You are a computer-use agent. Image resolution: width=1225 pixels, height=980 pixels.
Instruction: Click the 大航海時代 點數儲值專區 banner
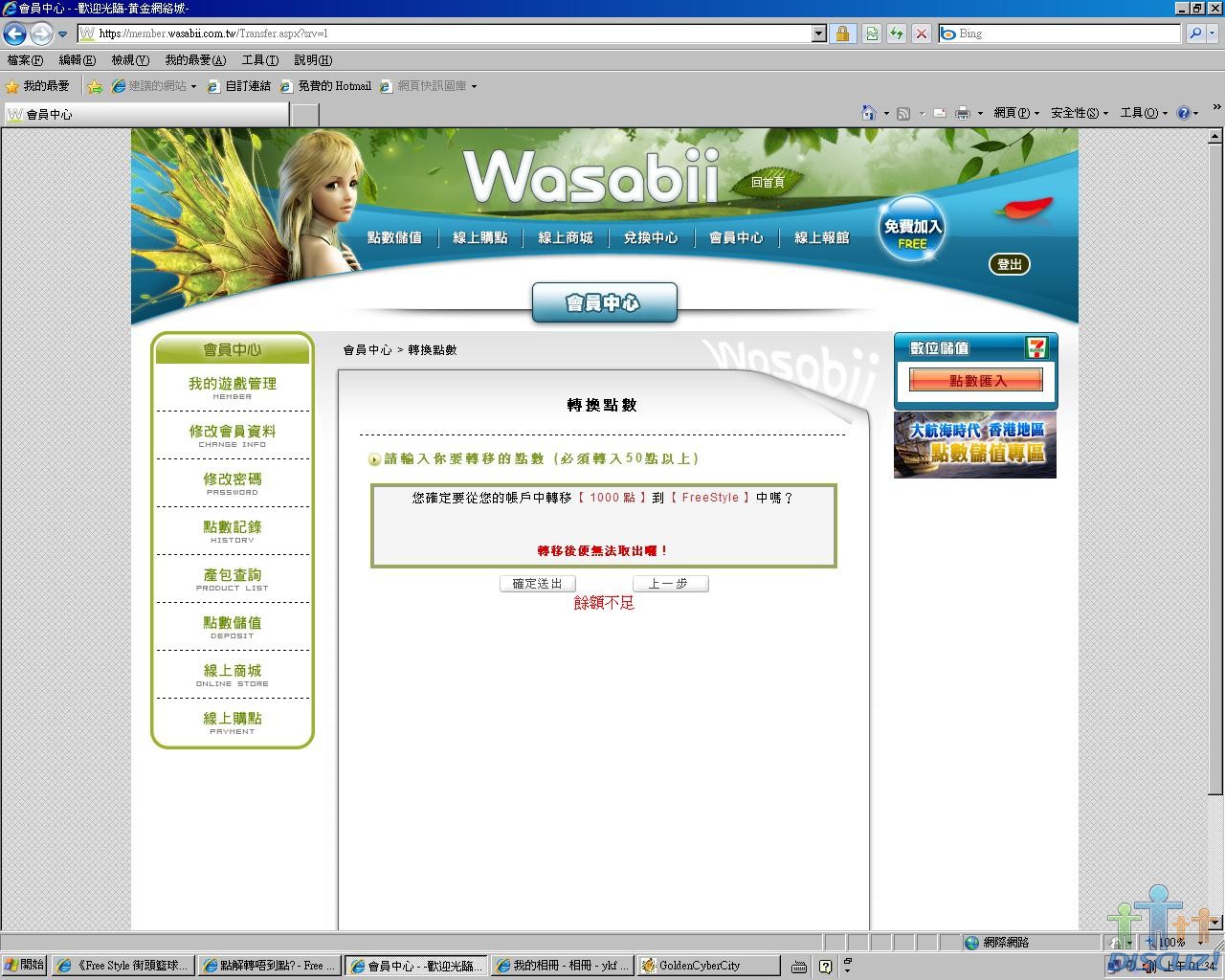(x=975, y=445)
